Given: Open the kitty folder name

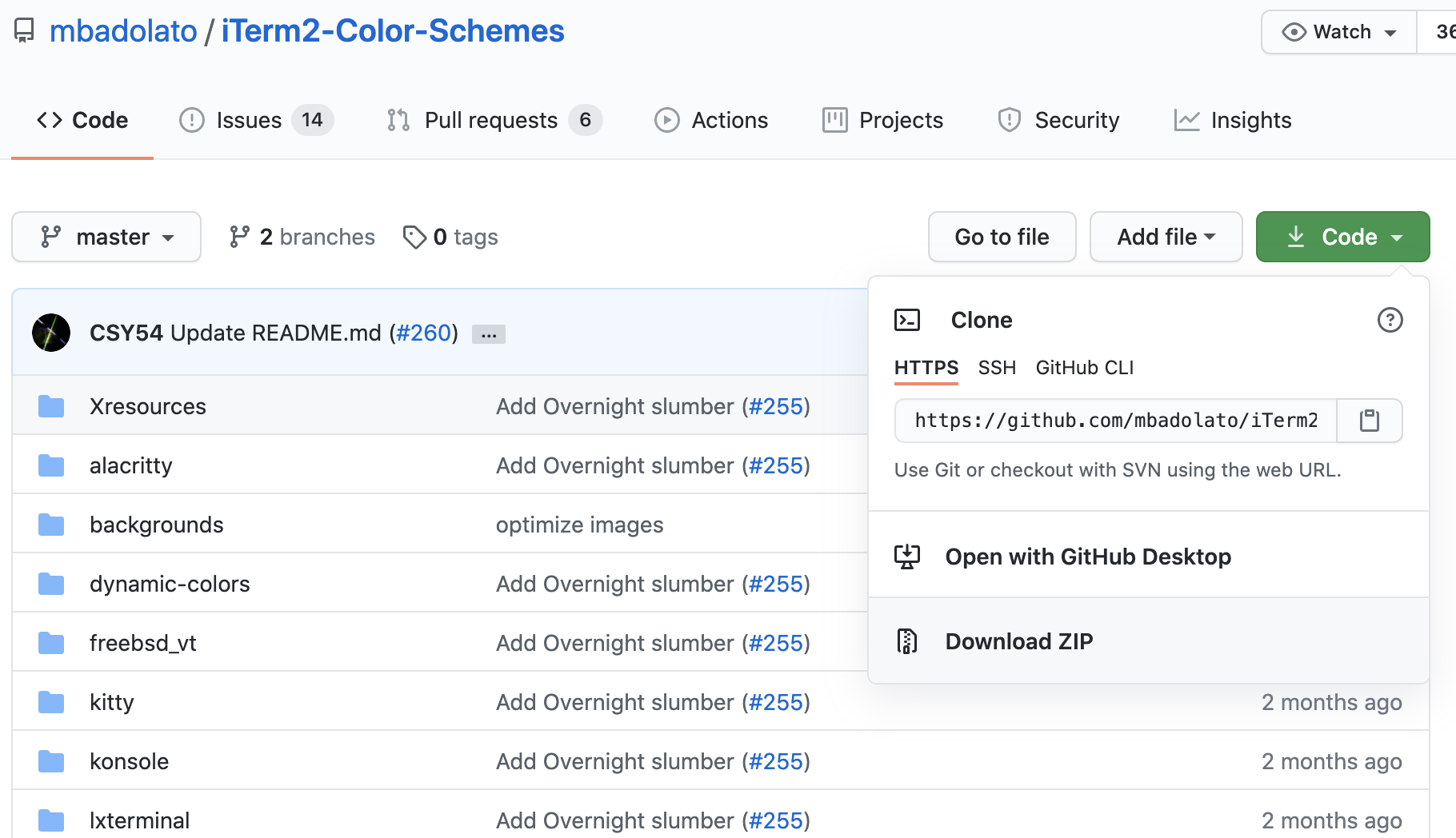Looking at the screenshot, I should tap(112, 702).
